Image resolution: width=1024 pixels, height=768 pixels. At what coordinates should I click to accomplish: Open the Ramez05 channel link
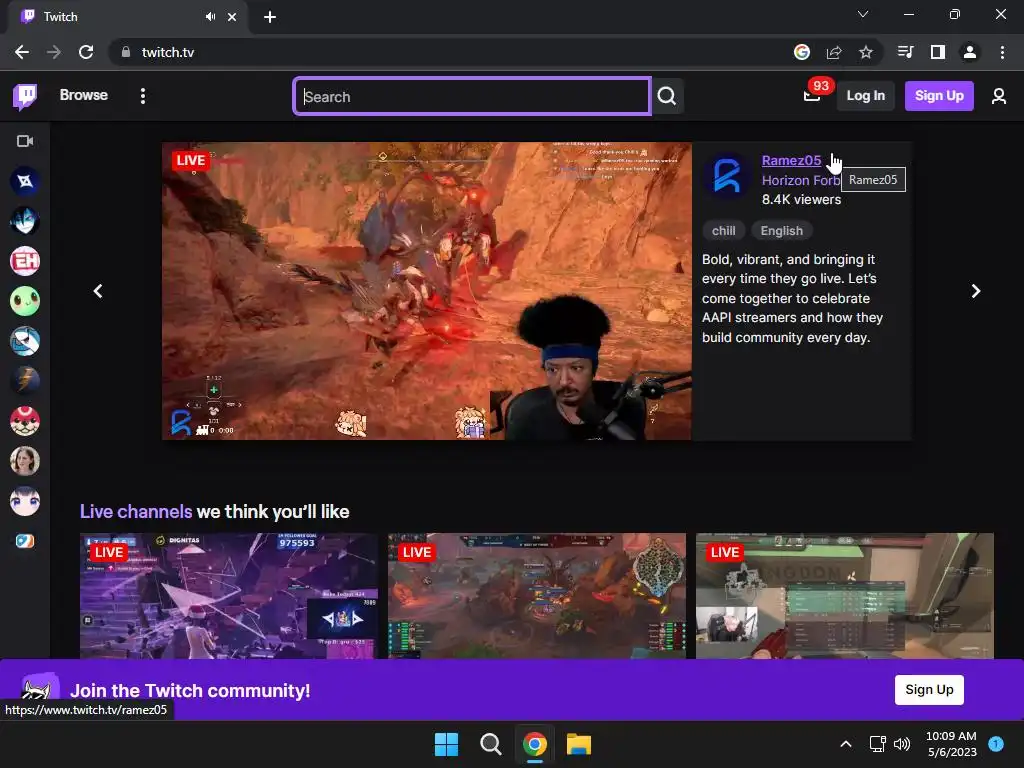coord(791,160)
